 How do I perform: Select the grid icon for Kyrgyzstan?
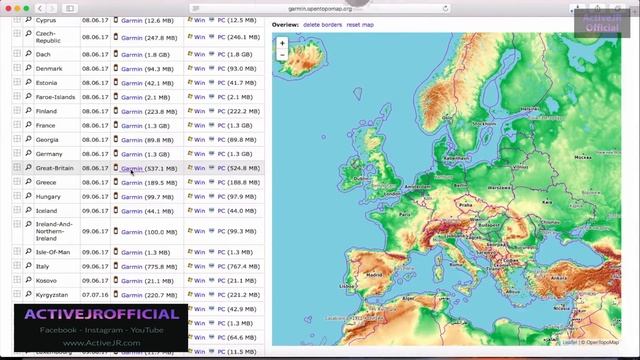pyautogui.click(x=17, y=294)
